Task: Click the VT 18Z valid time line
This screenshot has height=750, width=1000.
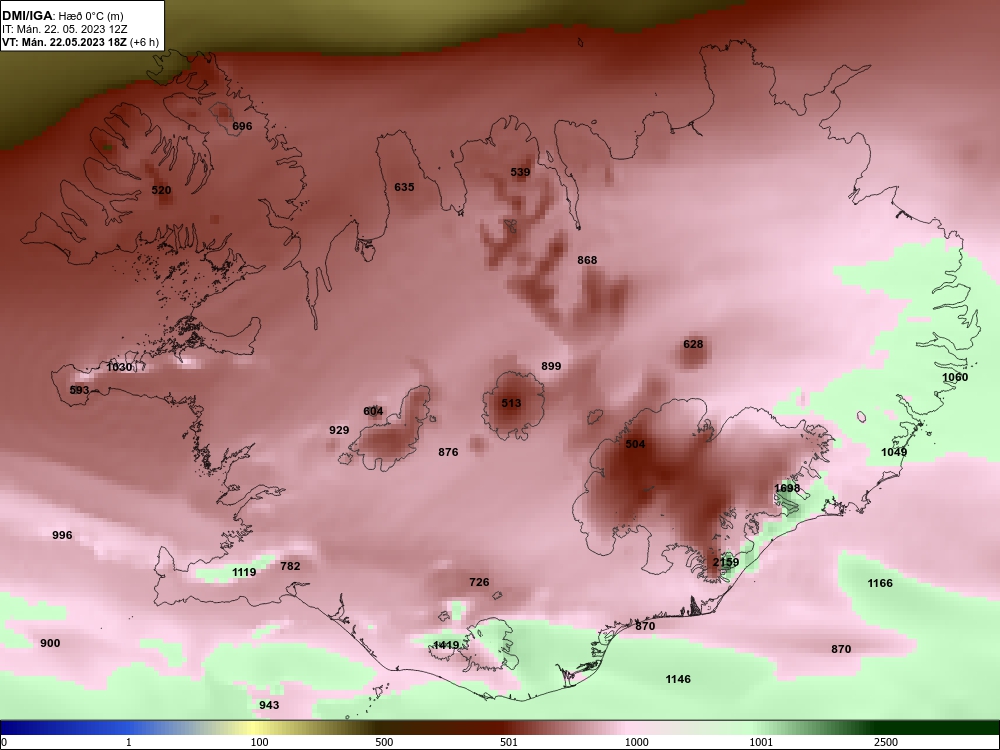Action: 80,43
